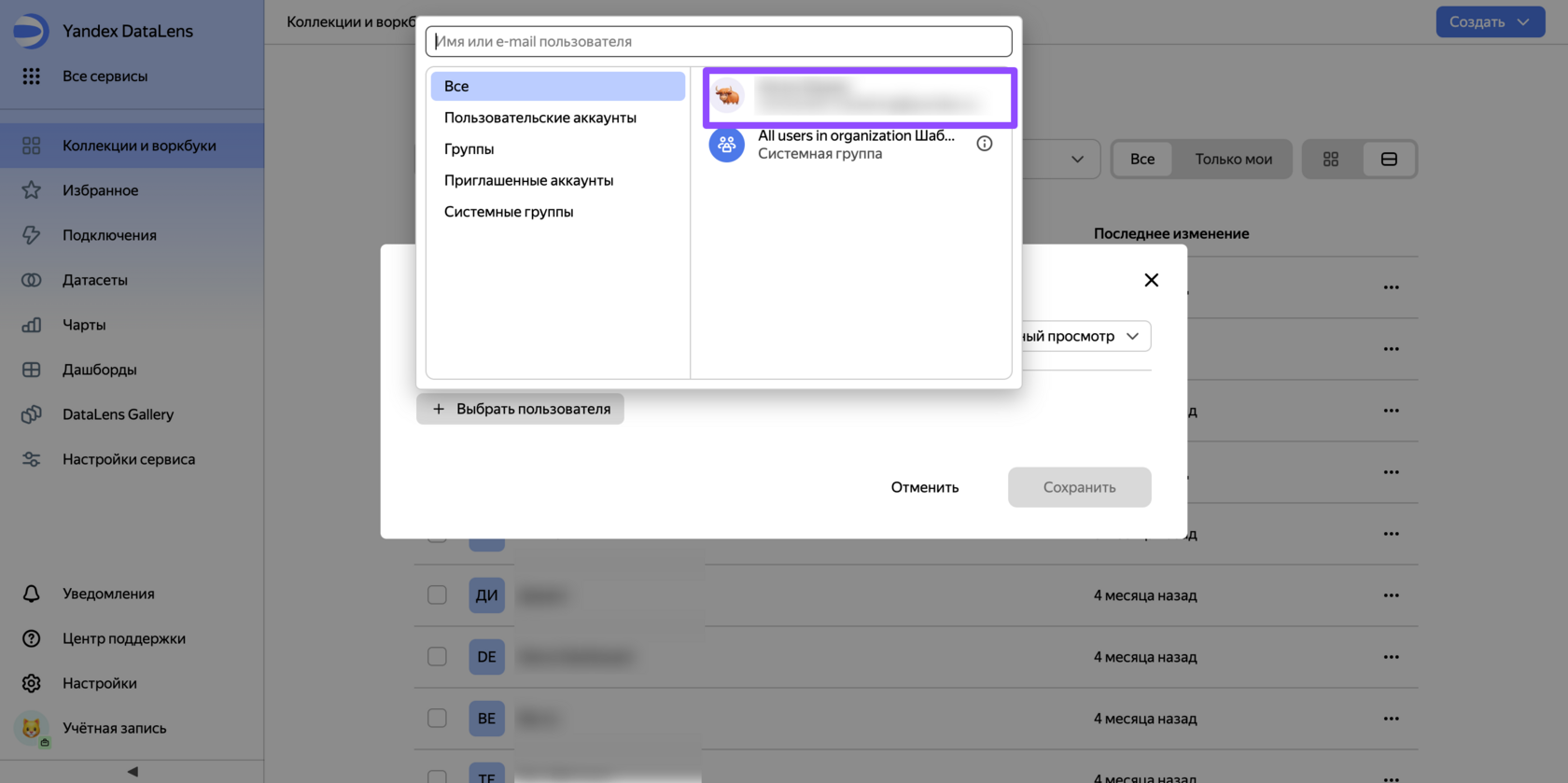Open Избранное star icon

tap(31, 190)
